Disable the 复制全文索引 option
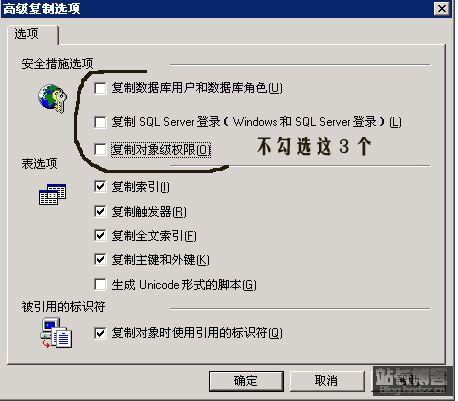 (x=100, y=235)
